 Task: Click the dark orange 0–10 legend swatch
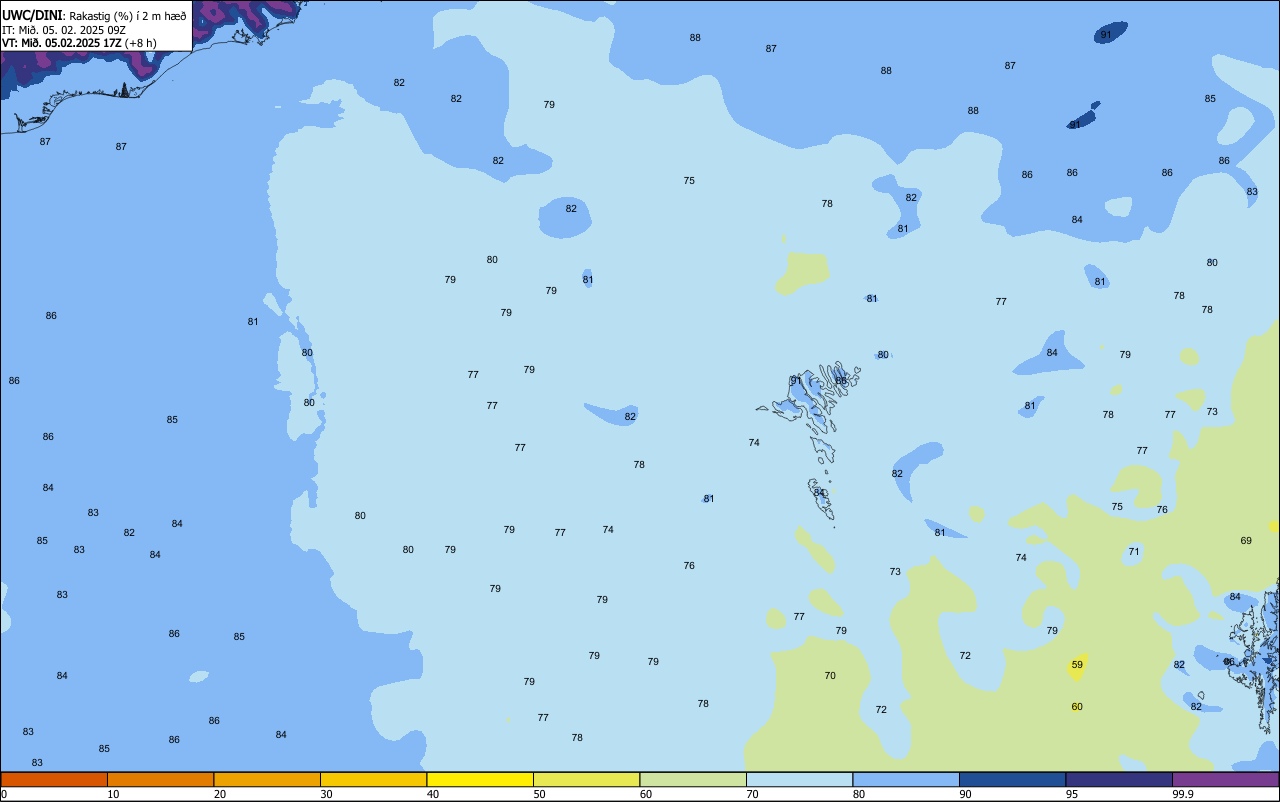point(54,779)
